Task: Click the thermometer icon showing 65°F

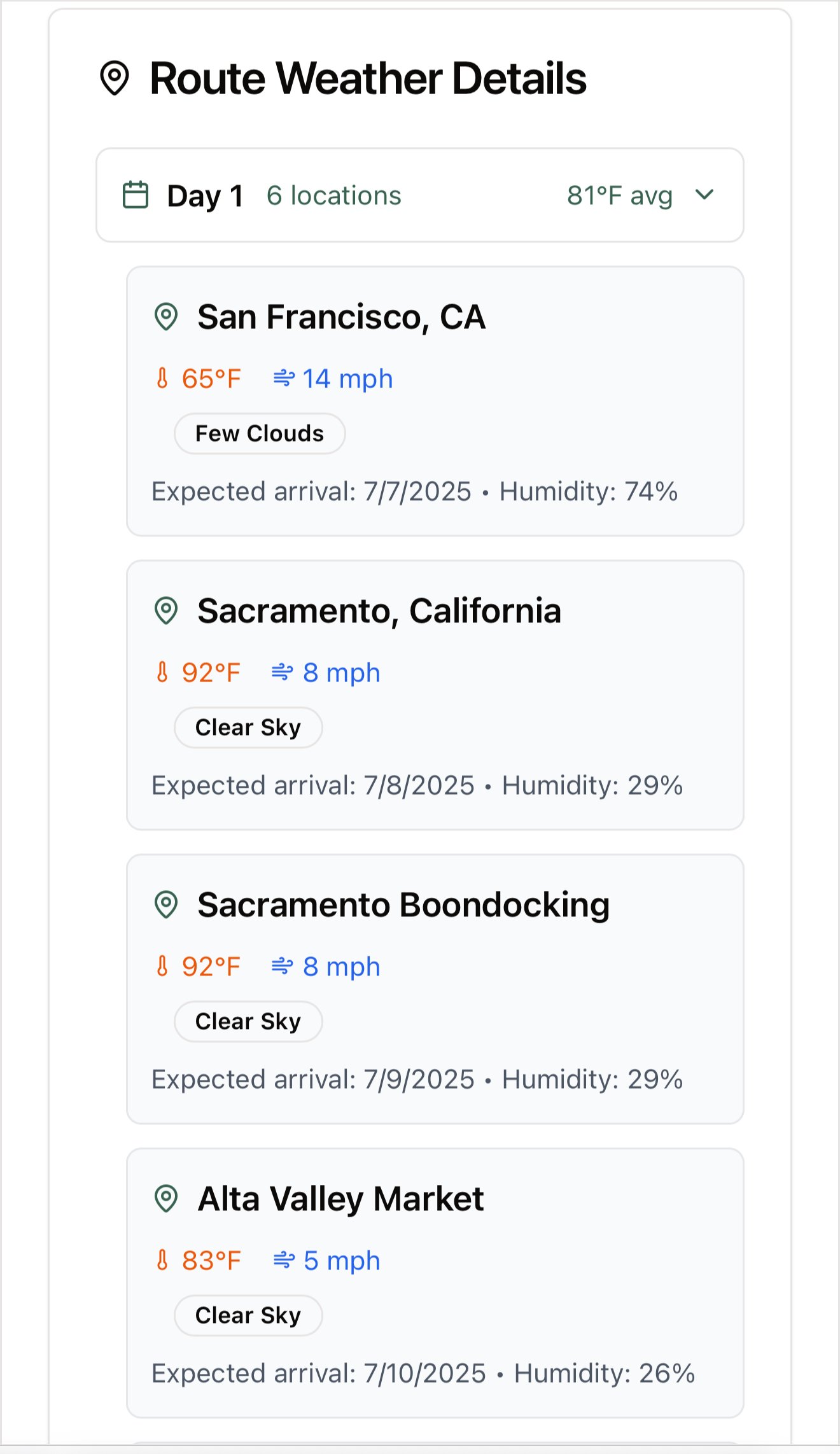Action: pos(162,378)
